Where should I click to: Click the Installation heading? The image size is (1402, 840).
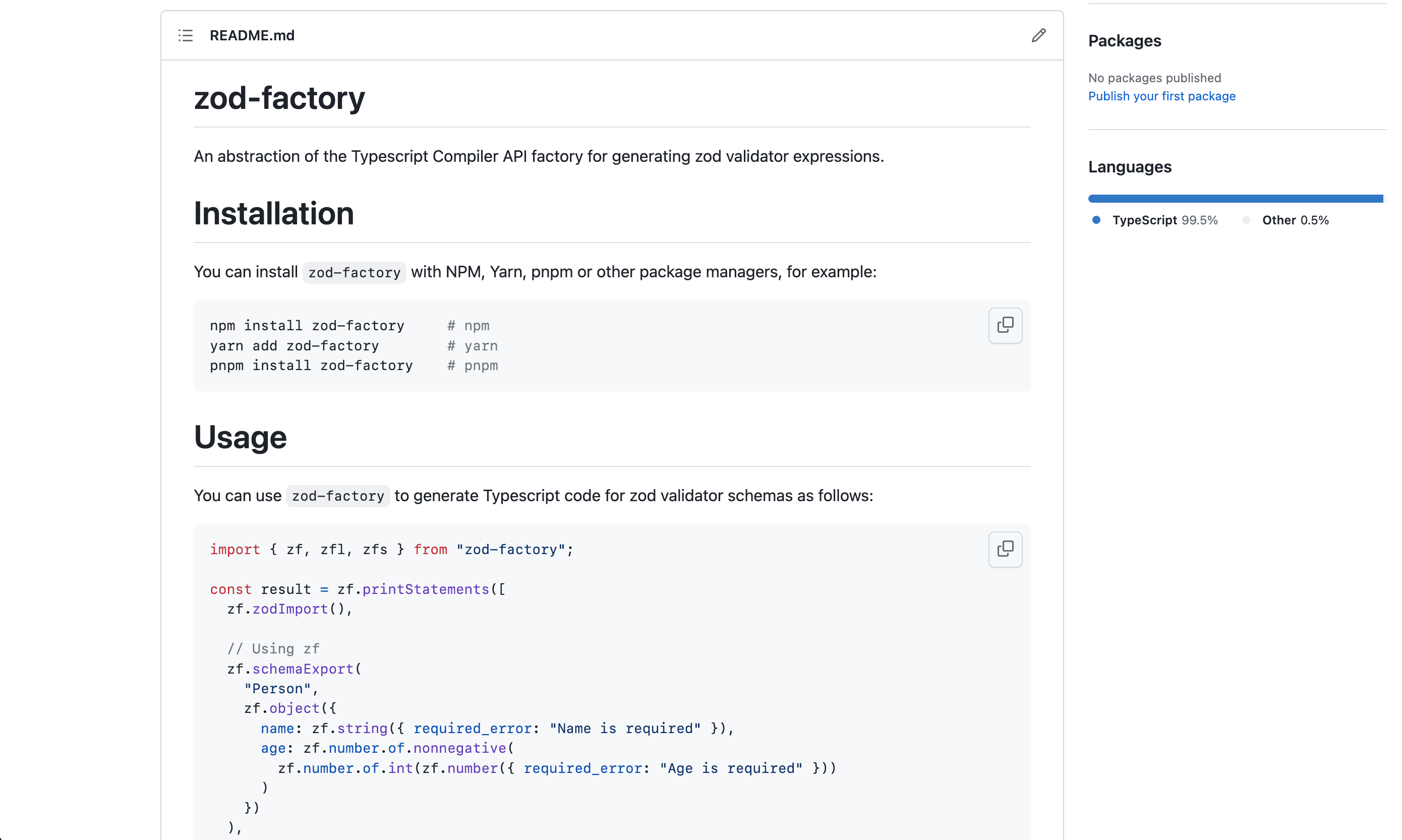pyautogui.click(x=274, y=213)
